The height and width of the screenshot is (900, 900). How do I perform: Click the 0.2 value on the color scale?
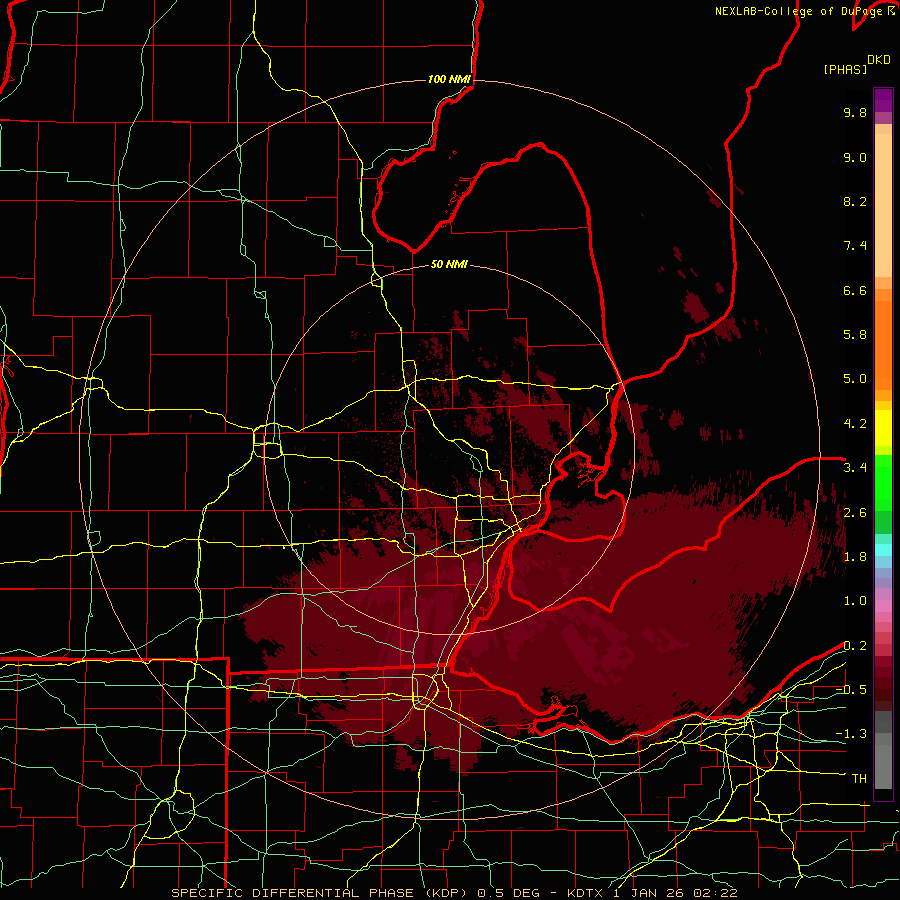click(855, 646)
